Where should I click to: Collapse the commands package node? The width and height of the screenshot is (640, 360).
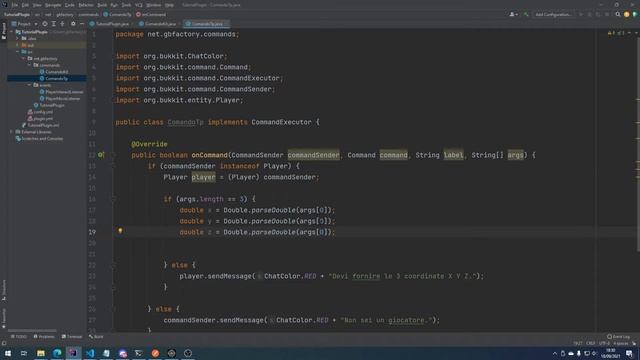coord(29,65)
